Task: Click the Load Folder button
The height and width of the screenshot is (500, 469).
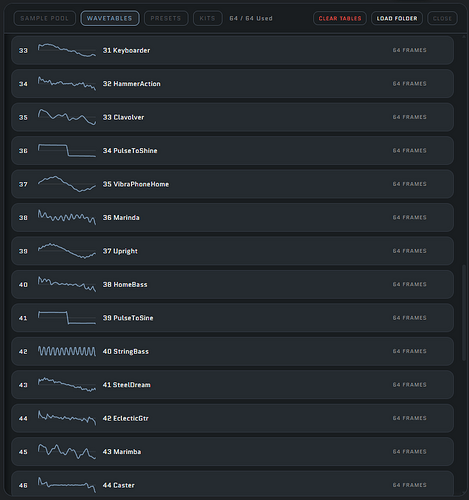Action: click(x=397, y=18)
